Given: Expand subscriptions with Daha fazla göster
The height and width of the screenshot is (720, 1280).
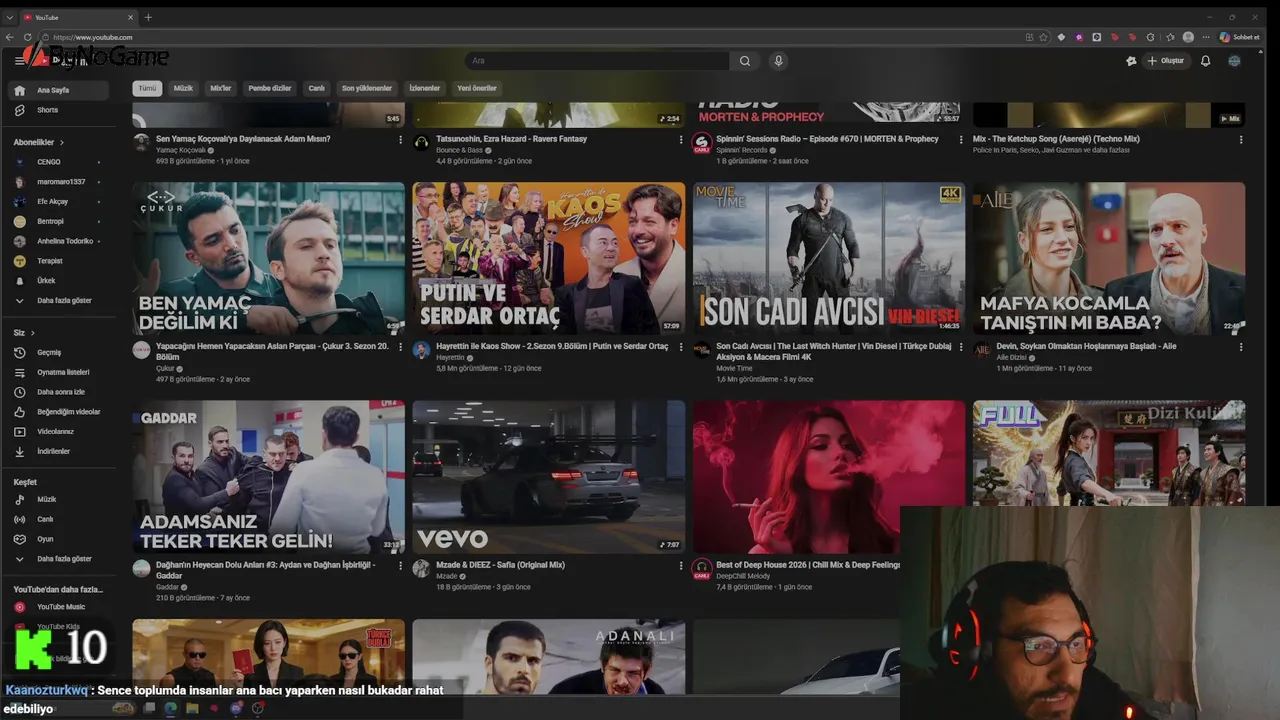Looking at the screenshot, I should (x=60, y=300).
